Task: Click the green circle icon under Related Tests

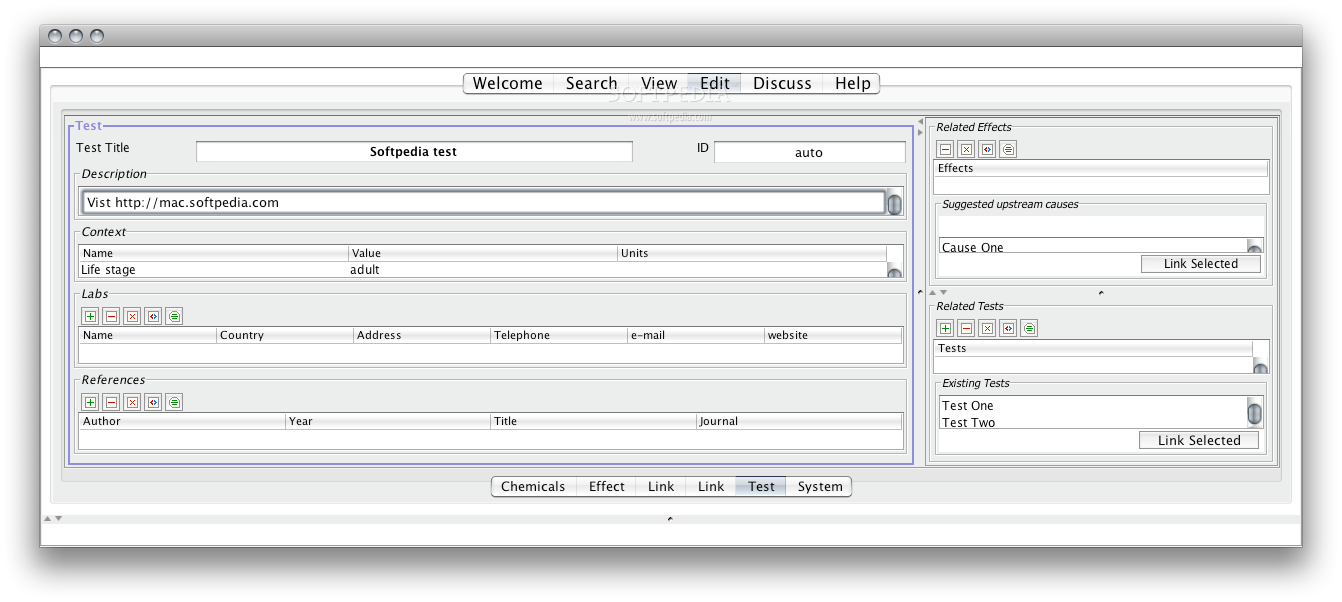Action: click(1029, 328)
